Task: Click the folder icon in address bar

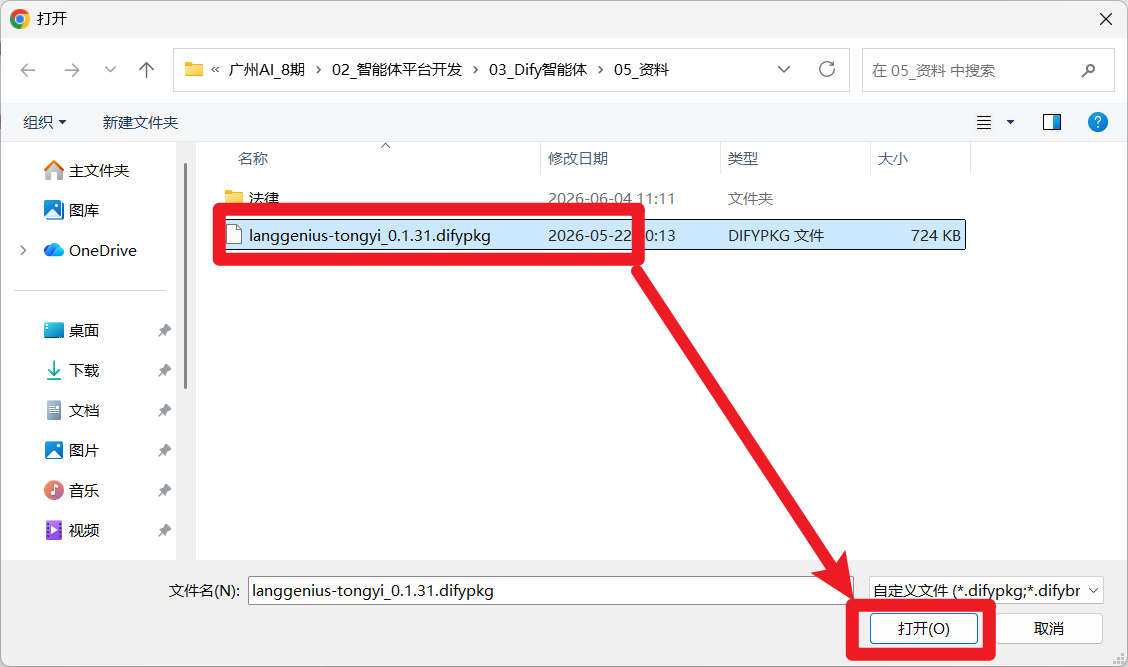Action: (x=194, y=69)
